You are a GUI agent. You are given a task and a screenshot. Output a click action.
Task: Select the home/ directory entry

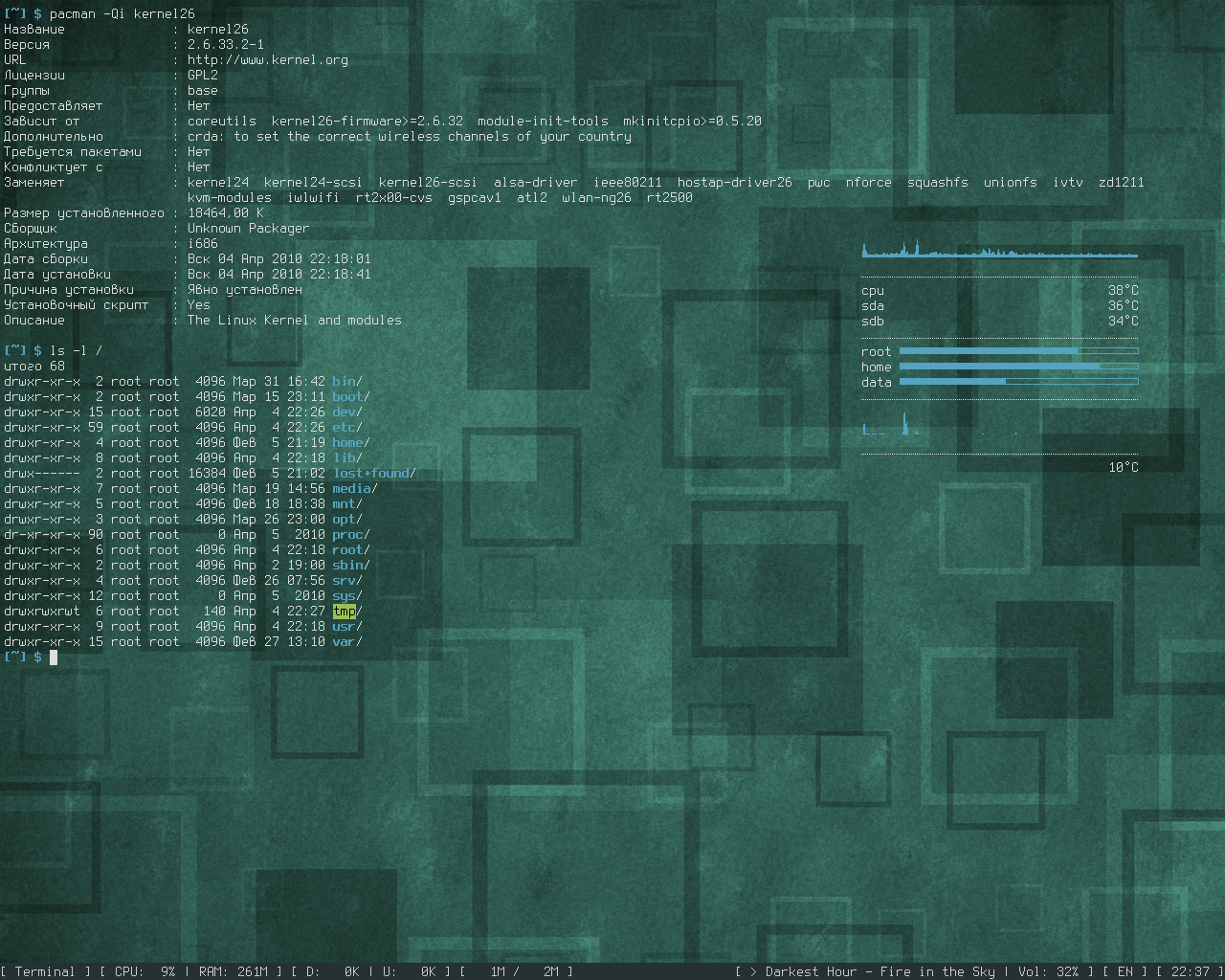coord(351,442)
